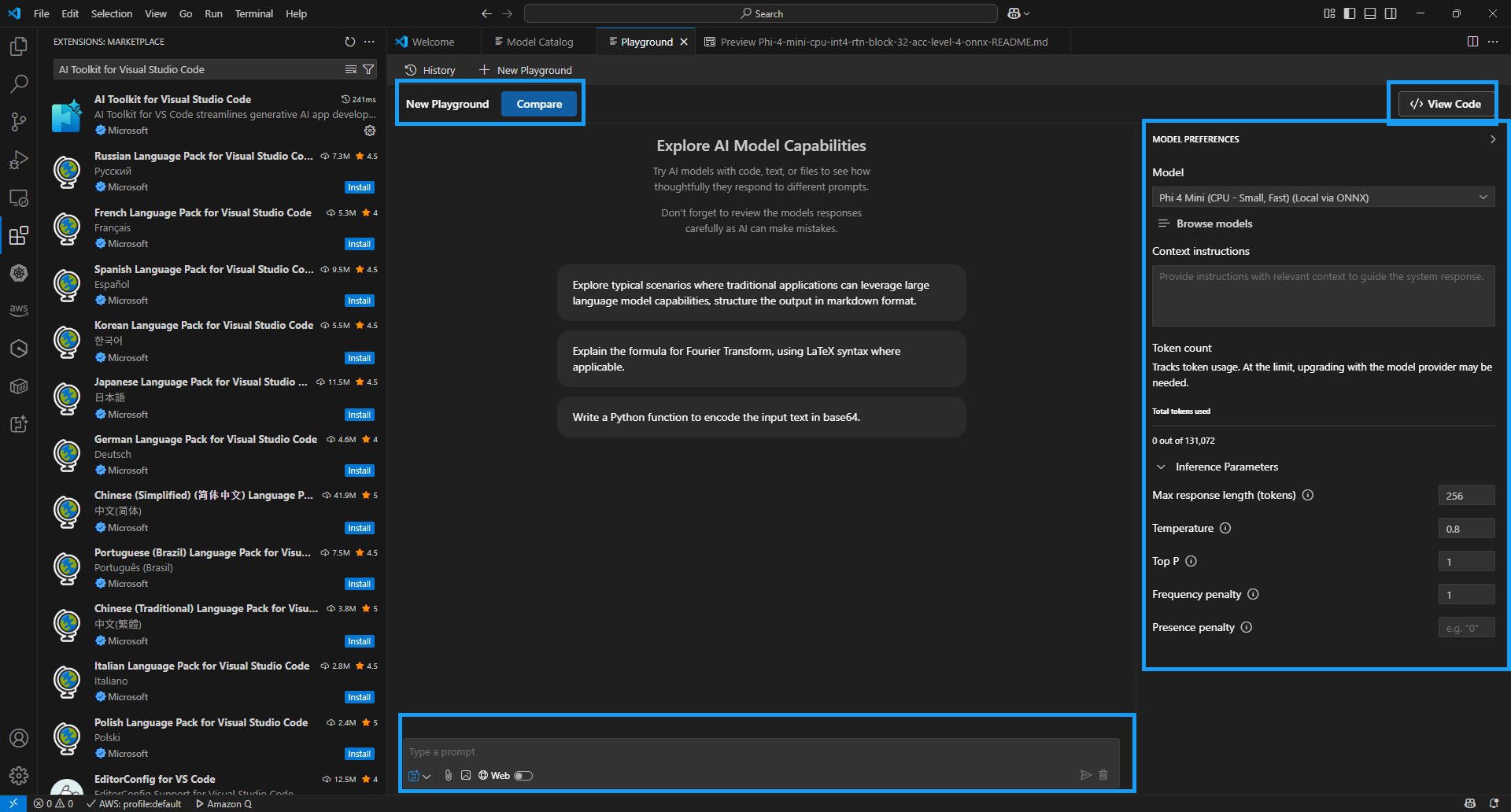Install the Japanese Language Pack
Viewport: 1511px width, 812px height.
click(360, 415)
